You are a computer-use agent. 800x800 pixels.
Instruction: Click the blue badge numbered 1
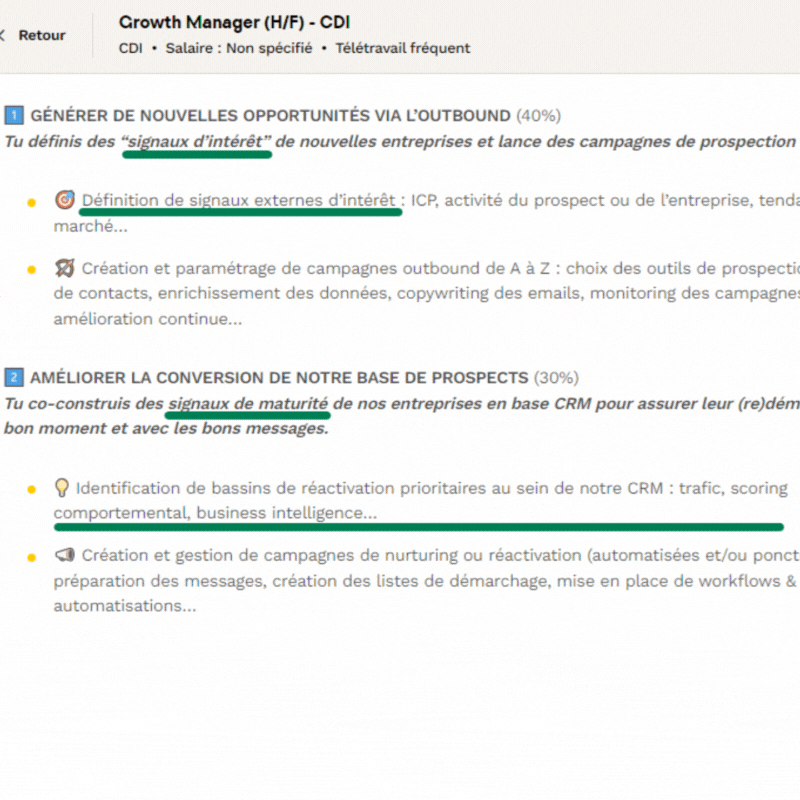pyautogui.click(x=12, y=115)
